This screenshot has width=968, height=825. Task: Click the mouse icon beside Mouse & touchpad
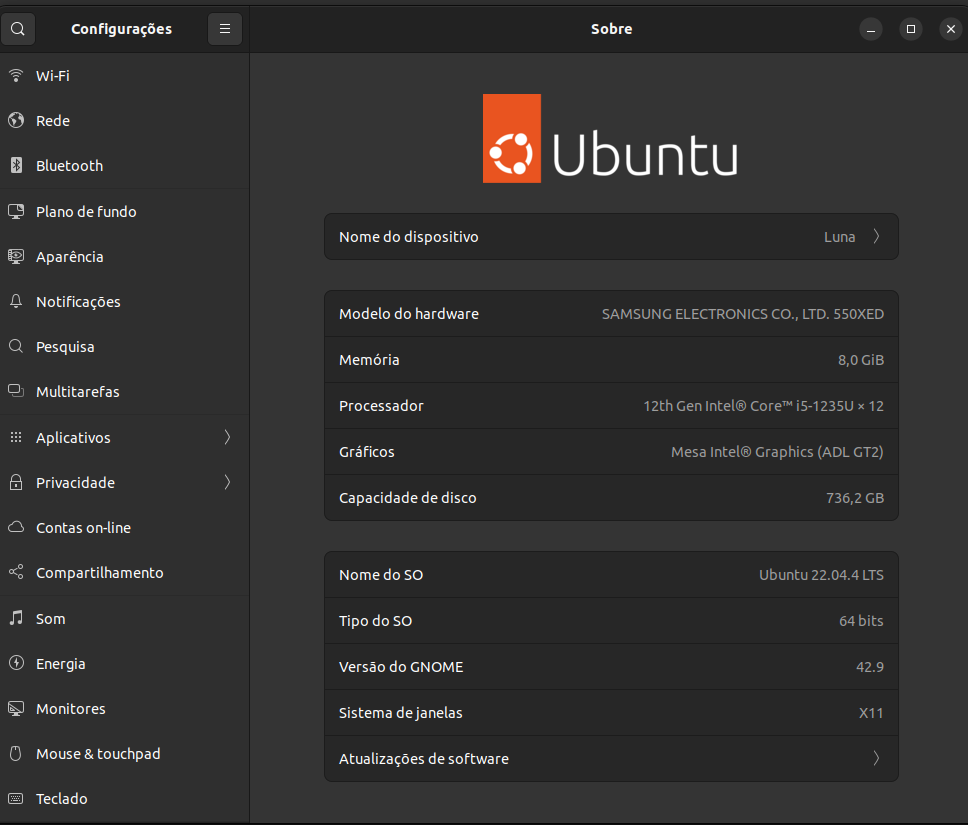coord(16,753)
